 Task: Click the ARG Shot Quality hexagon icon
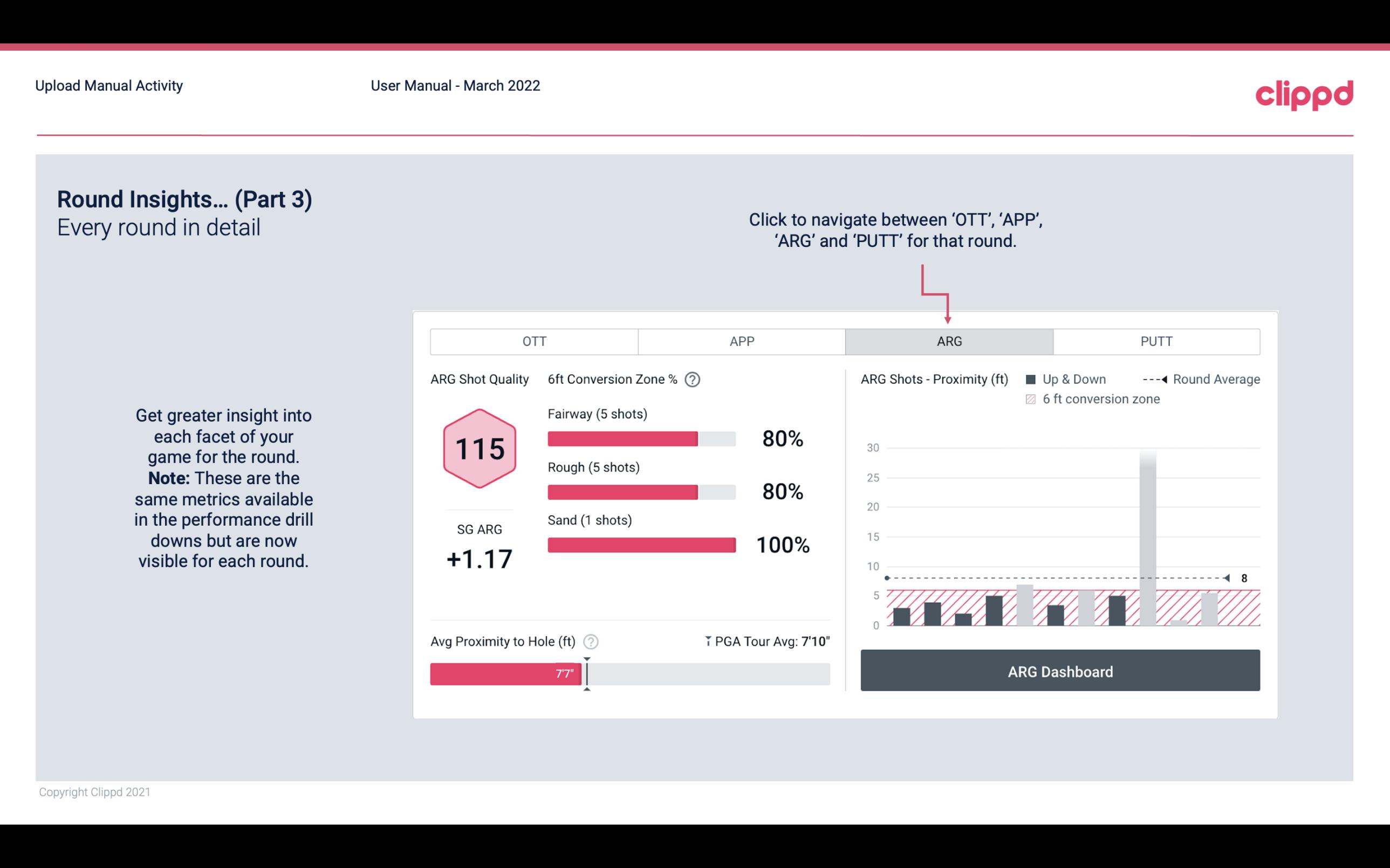[x=479, y=448]
